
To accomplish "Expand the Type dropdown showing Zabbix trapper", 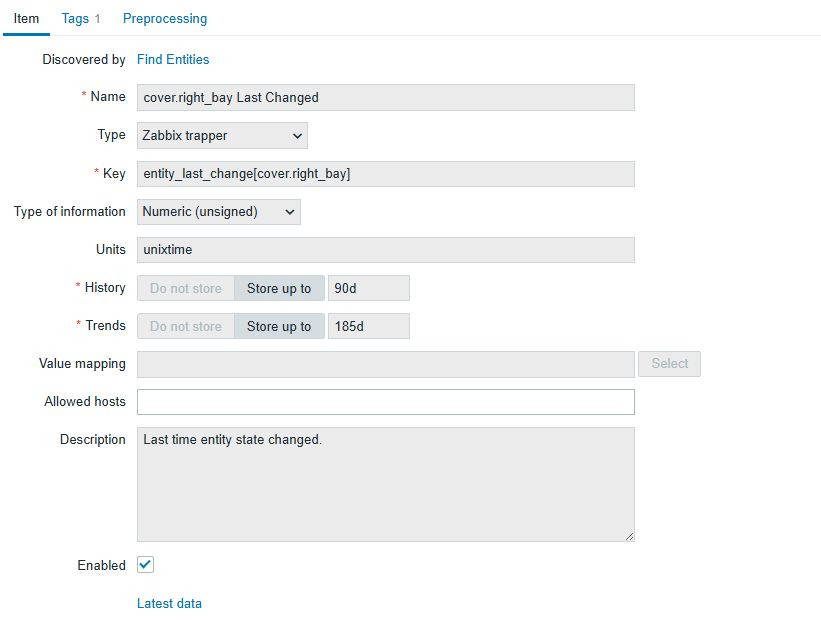I will (x=222, y=135).
